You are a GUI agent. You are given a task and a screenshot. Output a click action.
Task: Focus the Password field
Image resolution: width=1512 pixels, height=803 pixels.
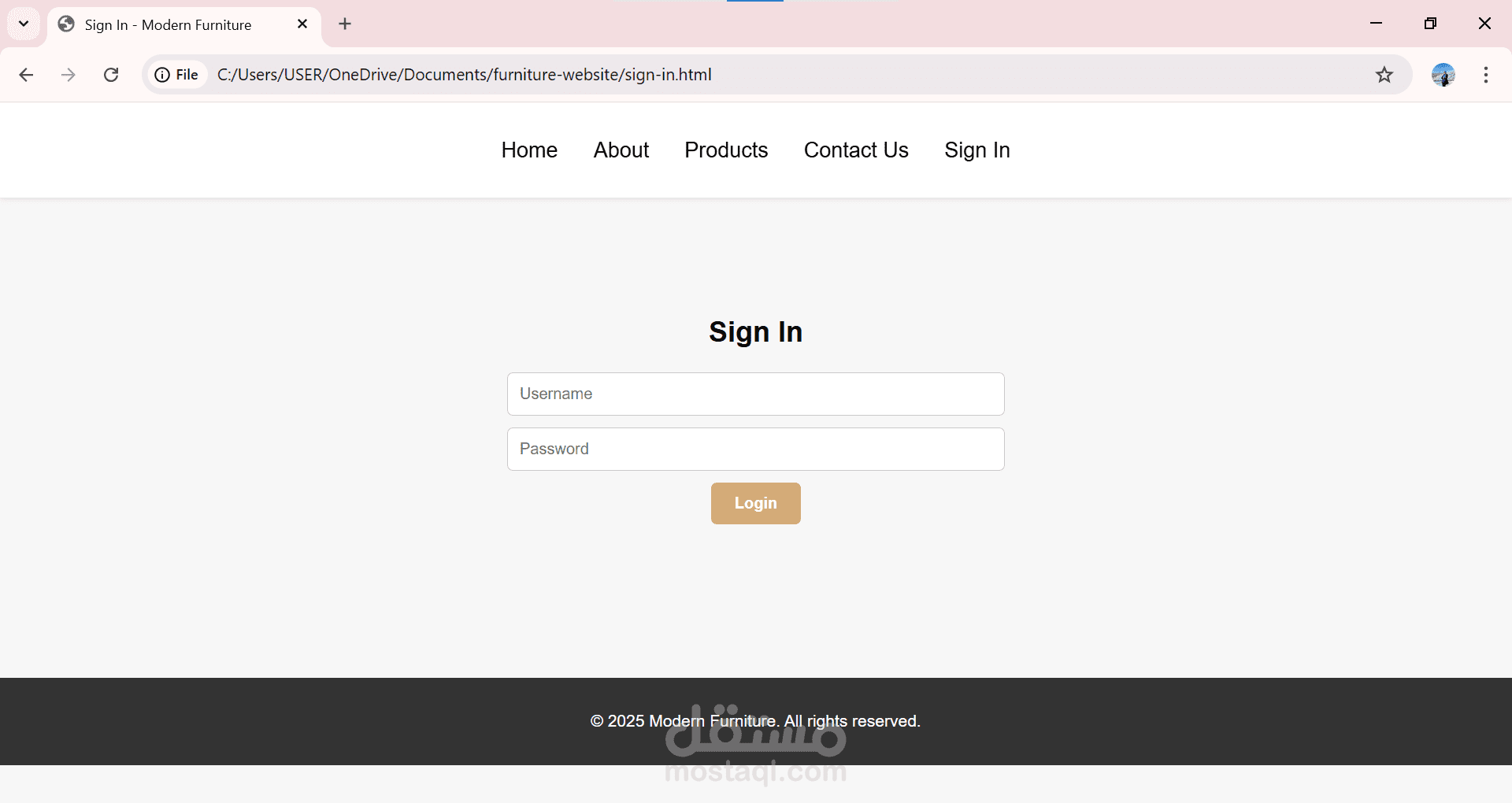point(756,449)
